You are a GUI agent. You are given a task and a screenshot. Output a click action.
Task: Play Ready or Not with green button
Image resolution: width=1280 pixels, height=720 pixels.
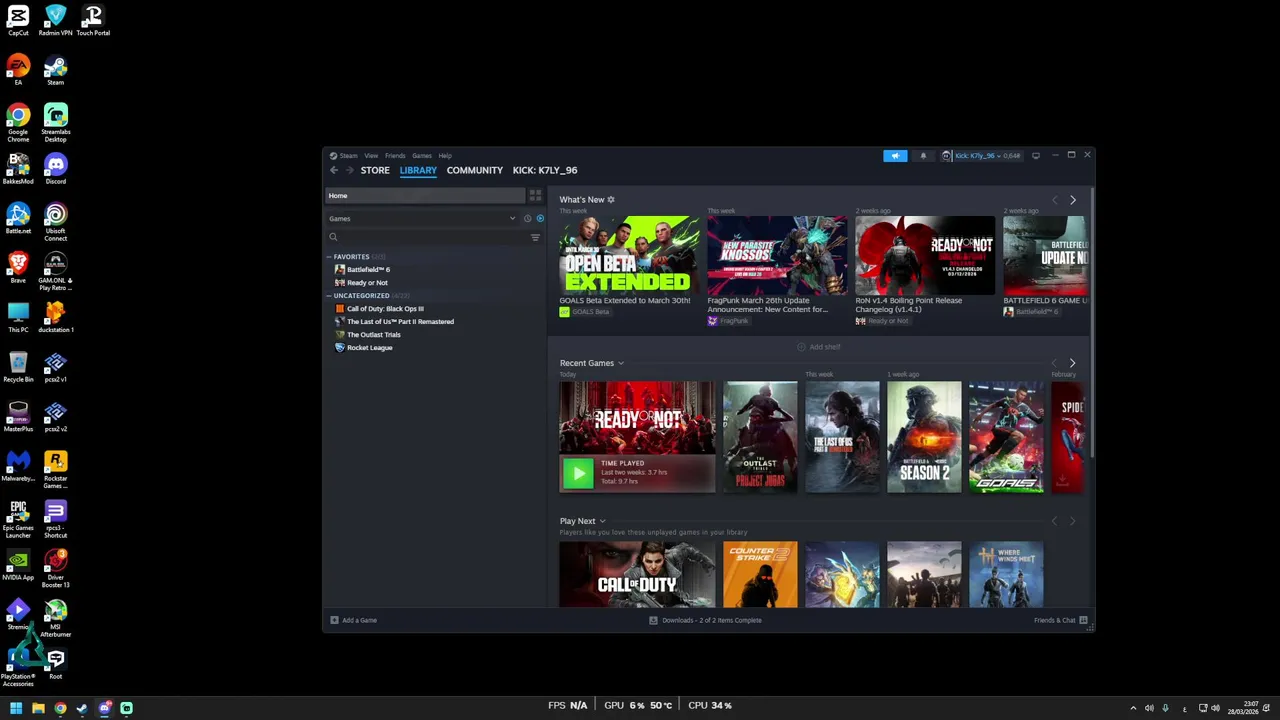pyautogui.click(x=578, y=473)
